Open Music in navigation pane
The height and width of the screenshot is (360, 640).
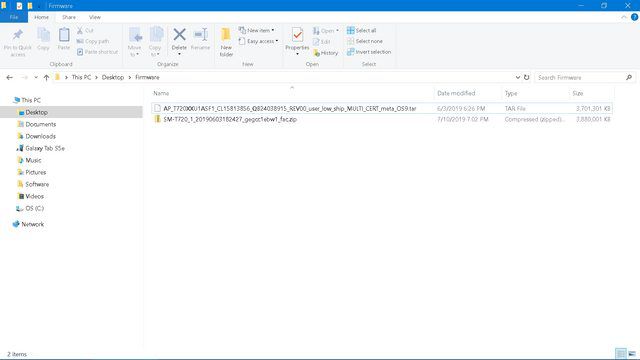pos(29,160)
